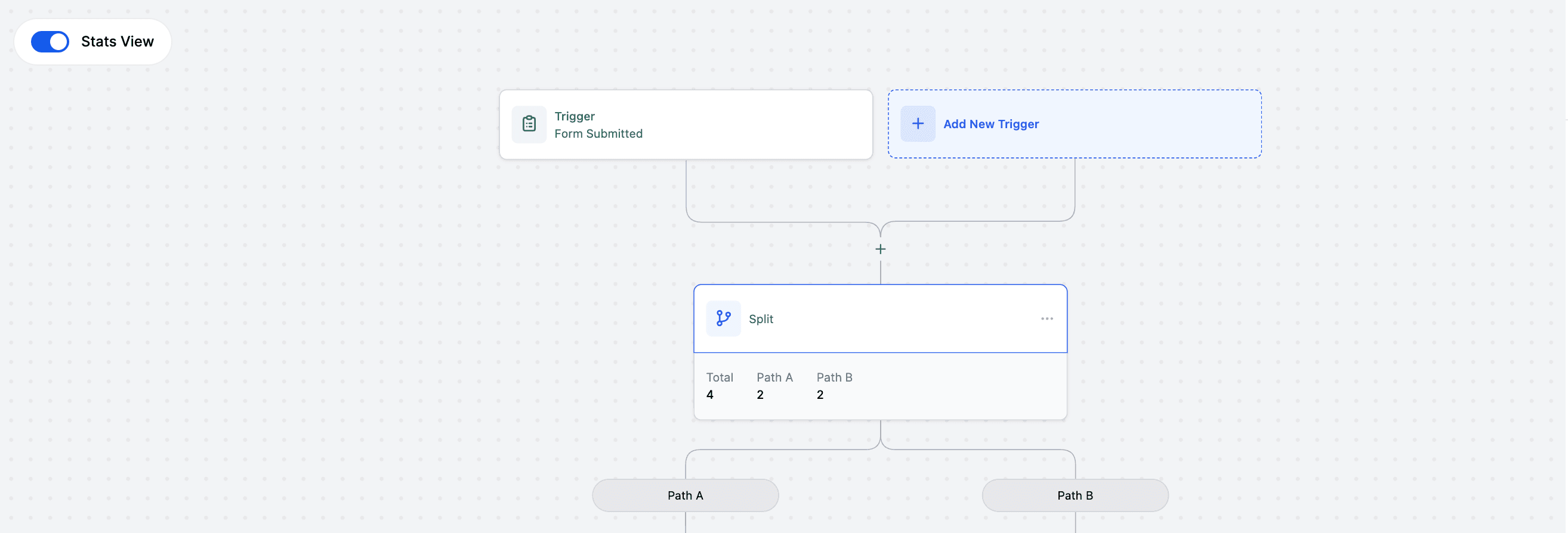Viewport: 1568px width, 533px height.
Task: Select the Path B branch pill
Action: pyautogui.click(x=1075, y=495)
